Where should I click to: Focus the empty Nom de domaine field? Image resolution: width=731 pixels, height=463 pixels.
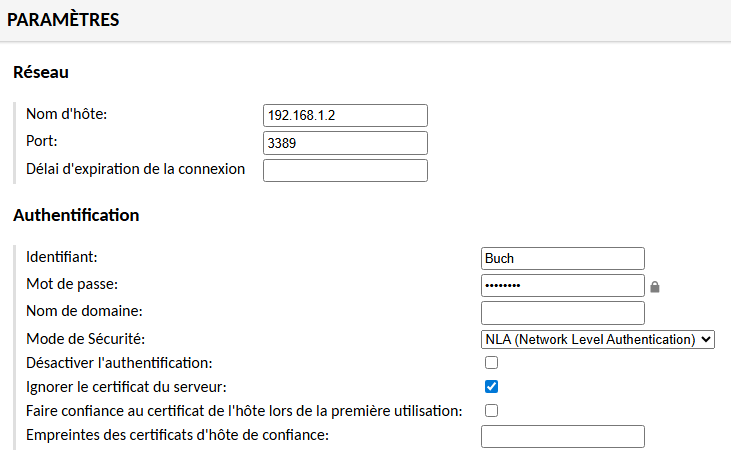pyautogui.click(x=562, y=313)
